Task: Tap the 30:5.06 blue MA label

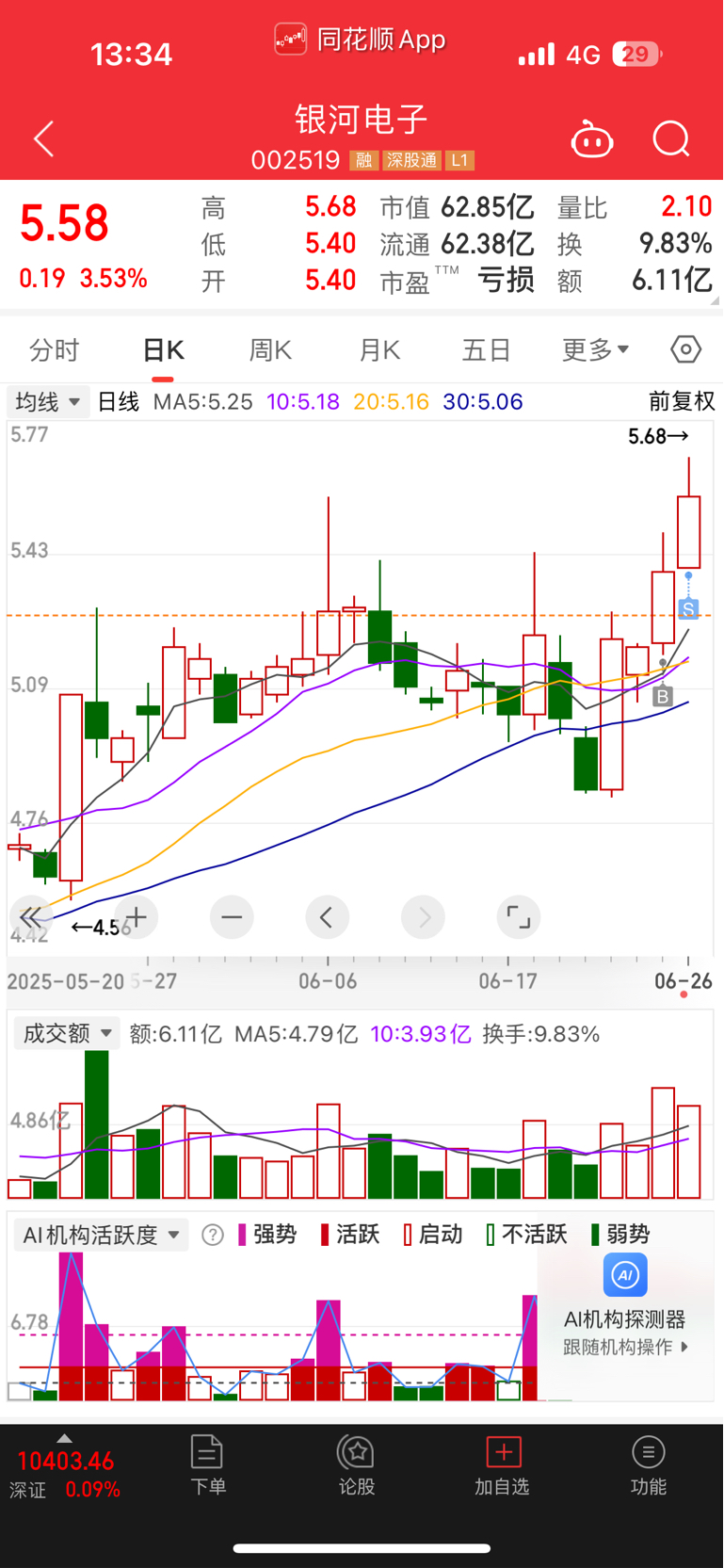Action: point(483,402)
